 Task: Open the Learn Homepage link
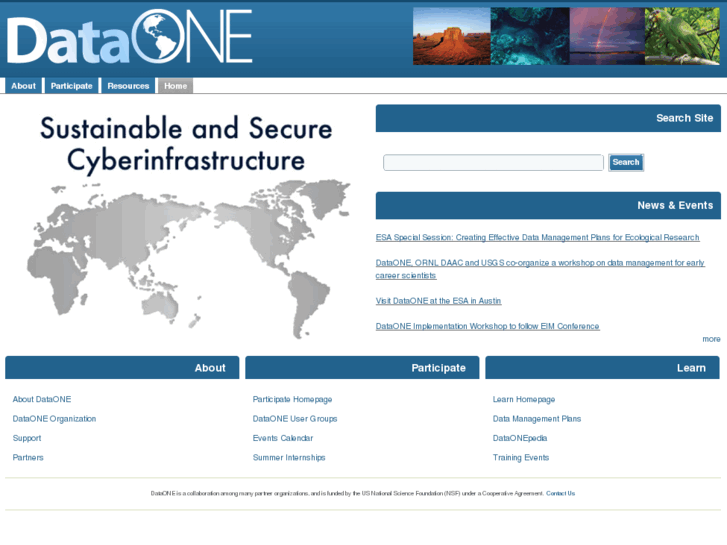click(524, 399)
